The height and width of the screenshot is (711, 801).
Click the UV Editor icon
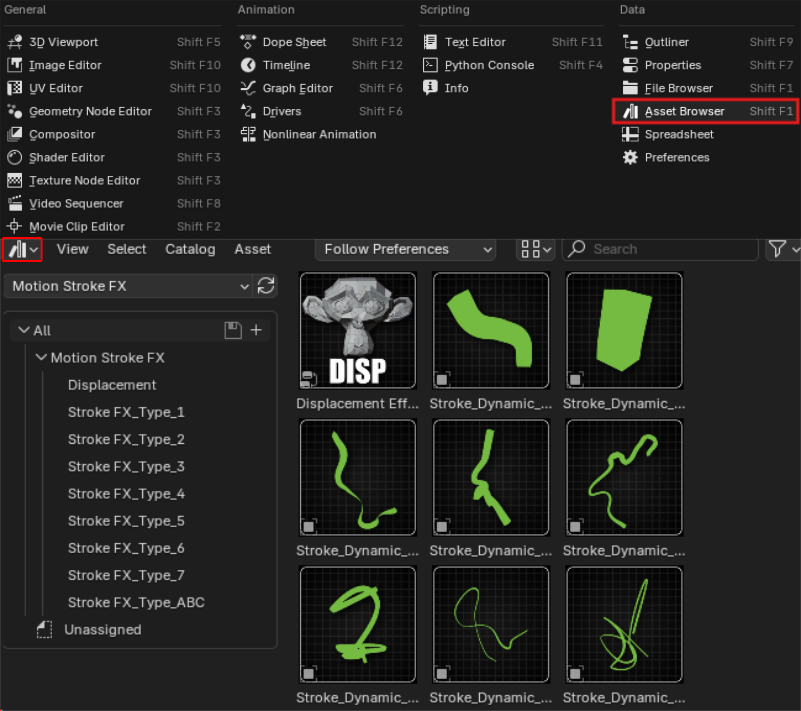coord(15,88)
